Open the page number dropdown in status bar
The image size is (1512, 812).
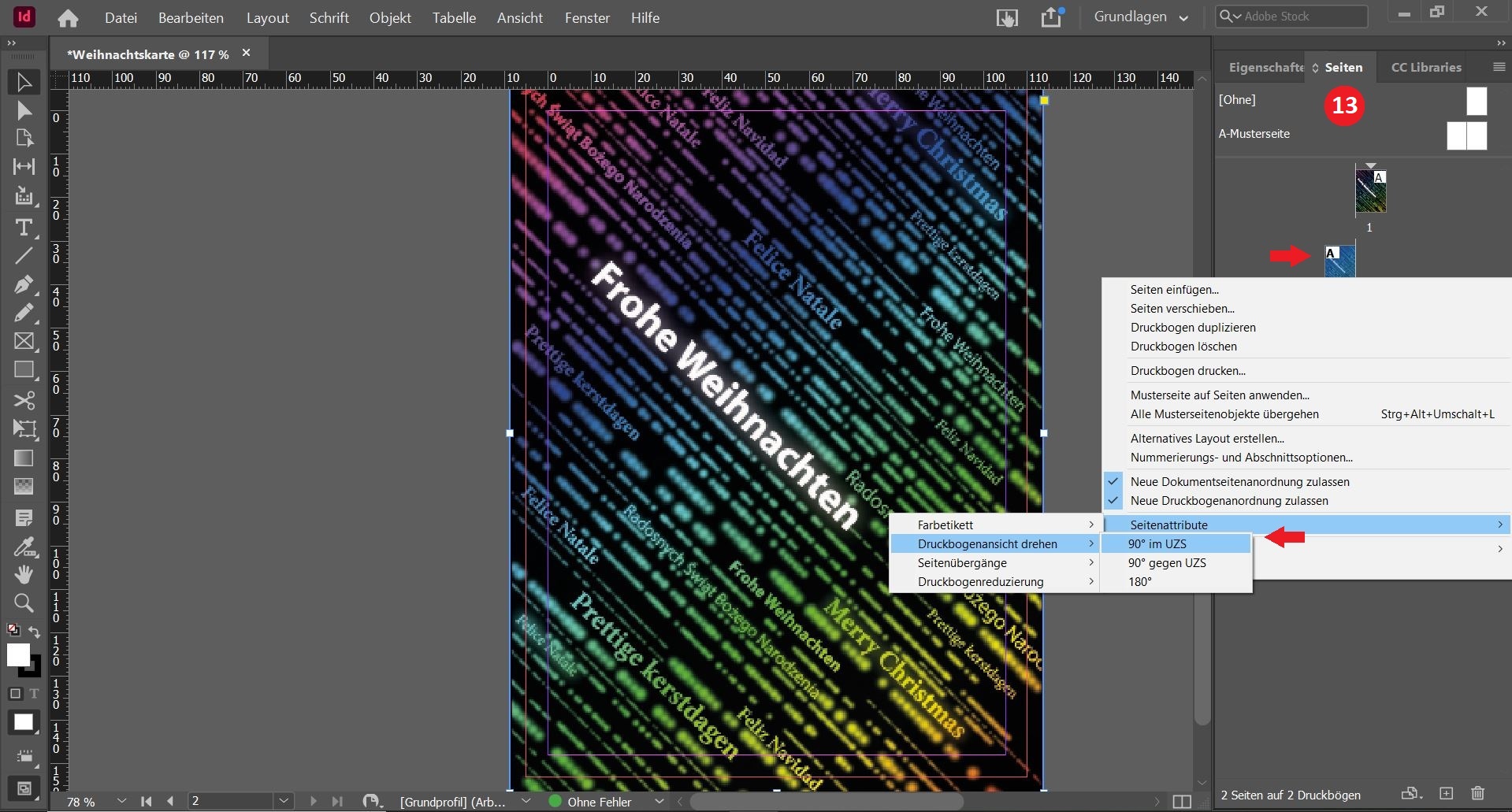(283, 801)
